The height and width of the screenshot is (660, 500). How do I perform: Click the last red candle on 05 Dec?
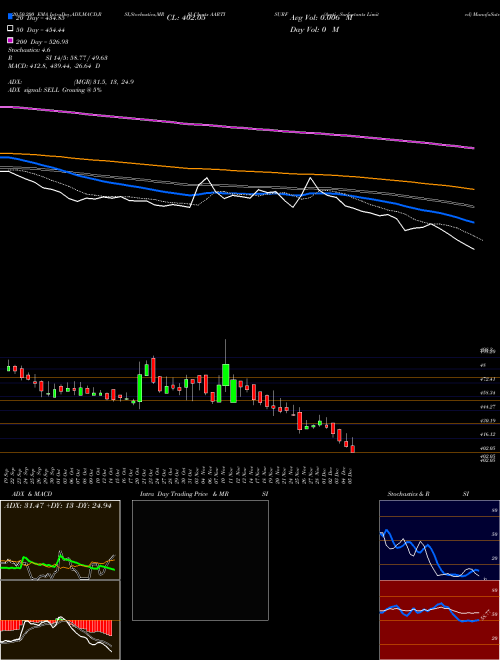pyautogui.click(x=353, y=449)
